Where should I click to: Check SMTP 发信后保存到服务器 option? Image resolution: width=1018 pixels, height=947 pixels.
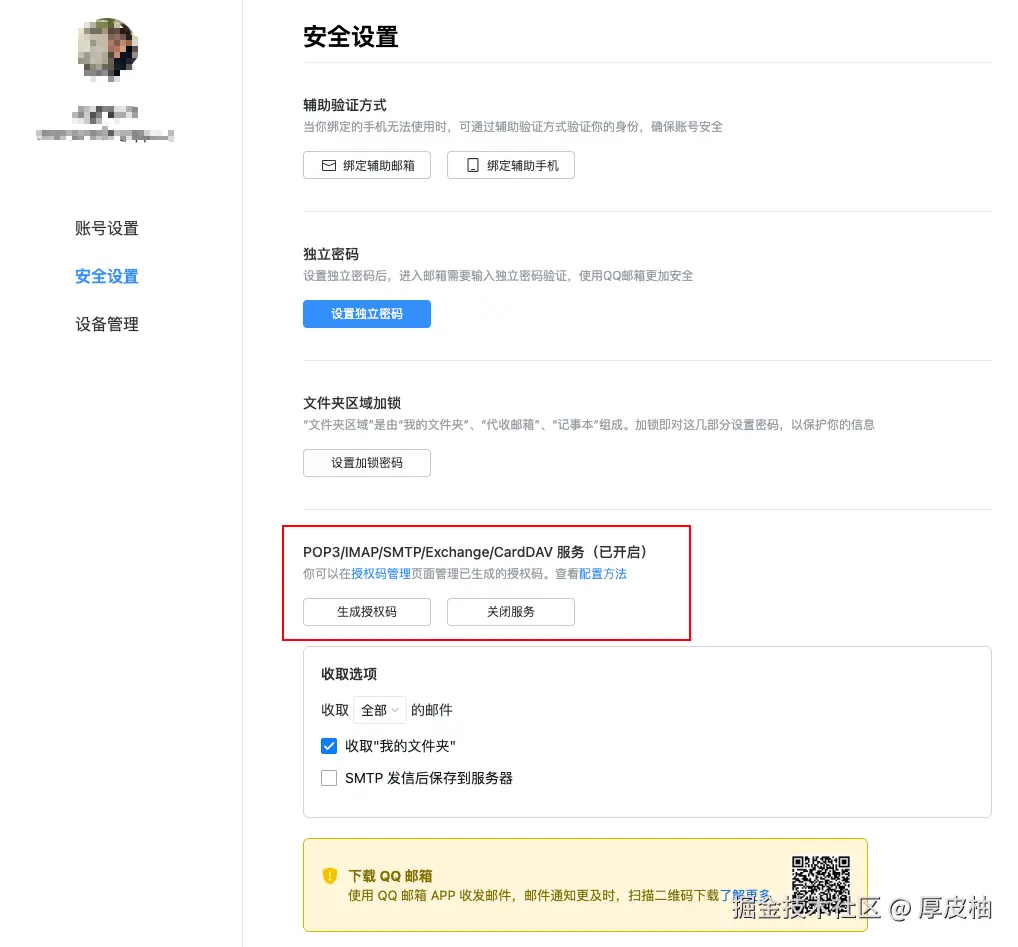329,778
